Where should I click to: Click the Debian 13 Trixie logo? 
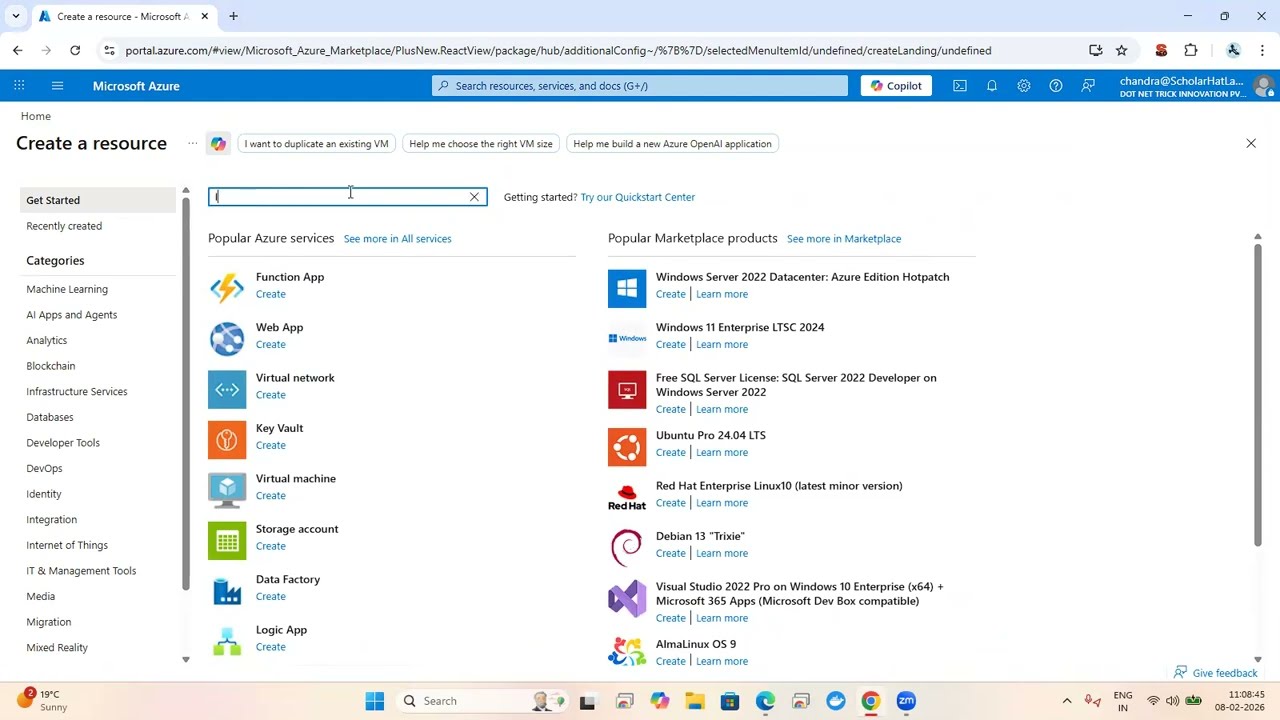(x=627, y=548)
